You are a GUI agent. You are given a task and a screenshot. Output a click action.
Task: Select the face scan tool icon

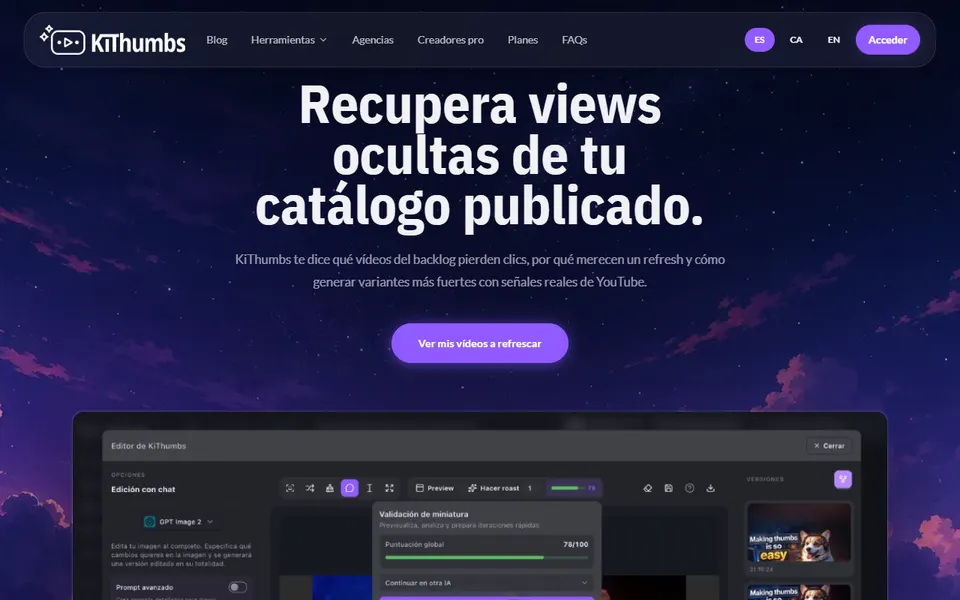click(290, 488)
